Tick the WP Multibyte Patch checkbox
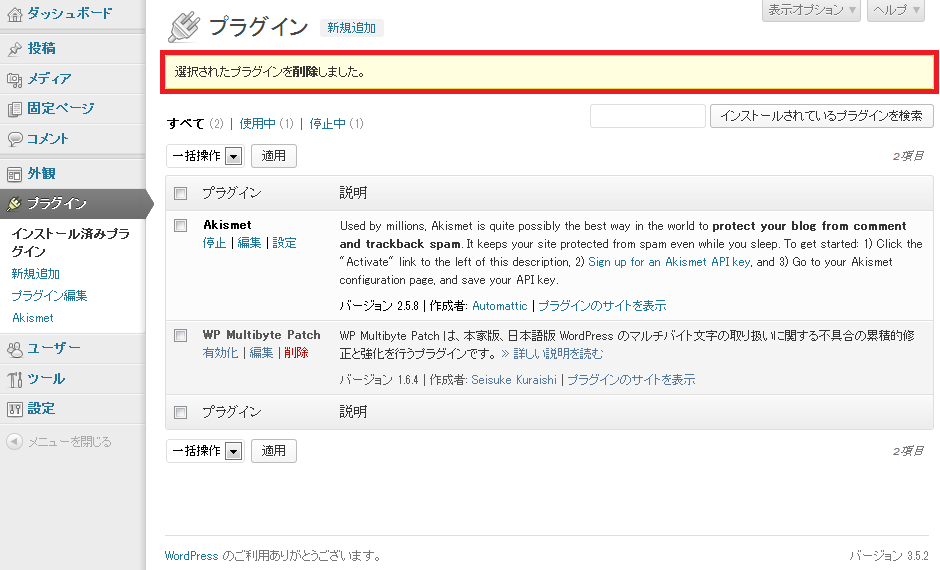Image resolution: width=940 pixels, height=570 pixels. 181,335
